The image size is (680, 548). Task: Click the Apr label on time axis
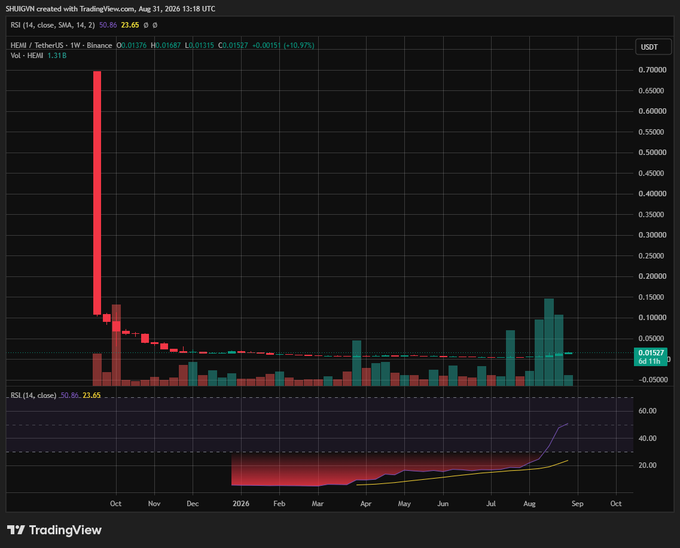pyautogui.click(x=366, y=503)
